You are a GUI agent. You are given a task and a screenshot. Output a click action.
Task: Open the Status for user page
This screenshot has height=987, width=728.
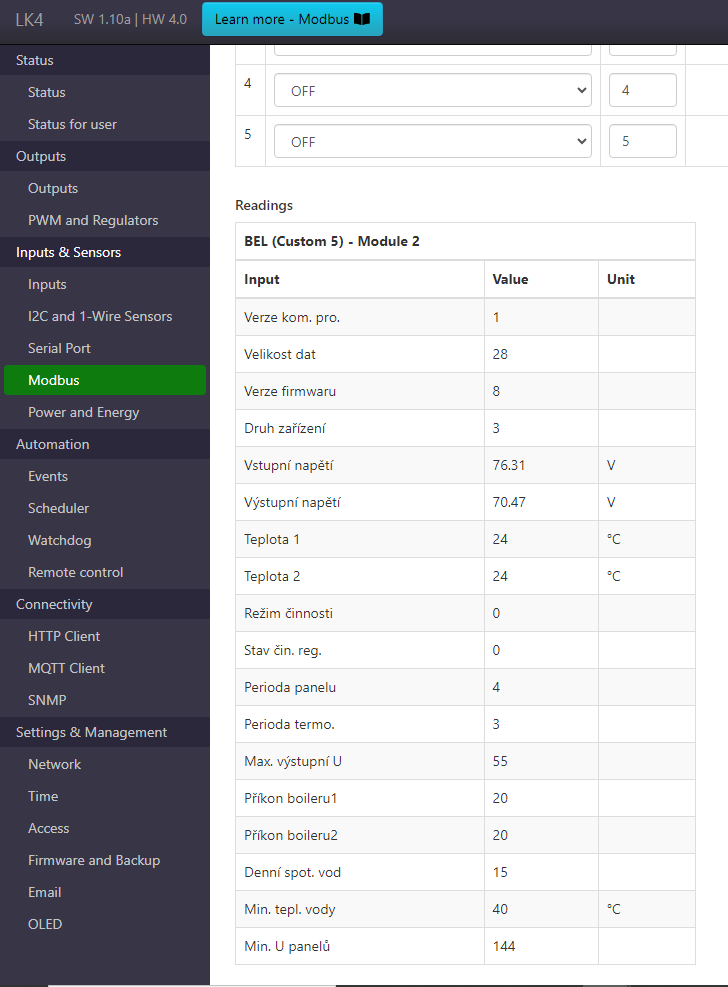(x=72, y=124)
